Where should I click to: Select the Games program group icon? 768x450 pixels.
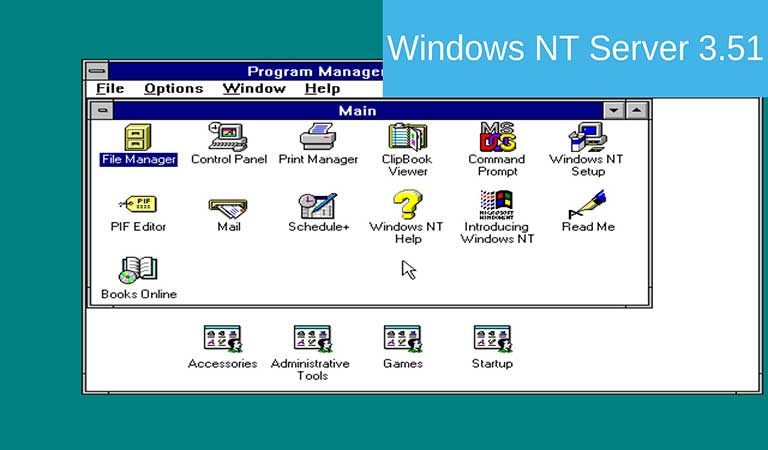403,339
